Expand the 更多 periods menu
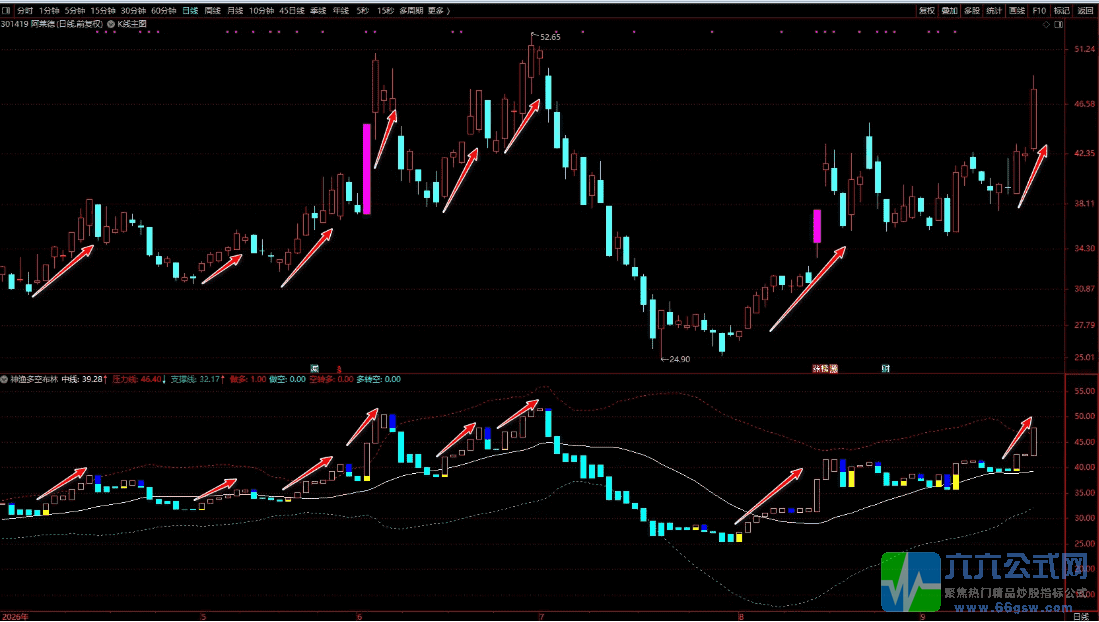Viewport: 1099px width, 622px height. click(438, 11)
